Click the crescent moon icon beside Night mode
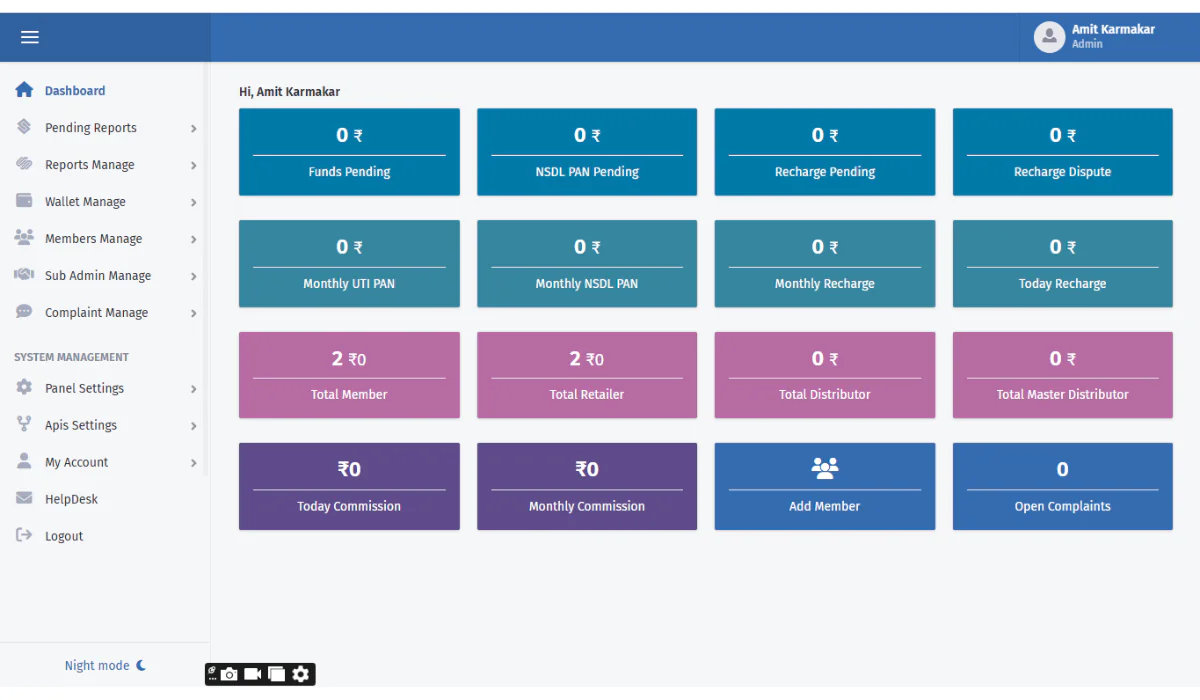 (x=141, y=665)
